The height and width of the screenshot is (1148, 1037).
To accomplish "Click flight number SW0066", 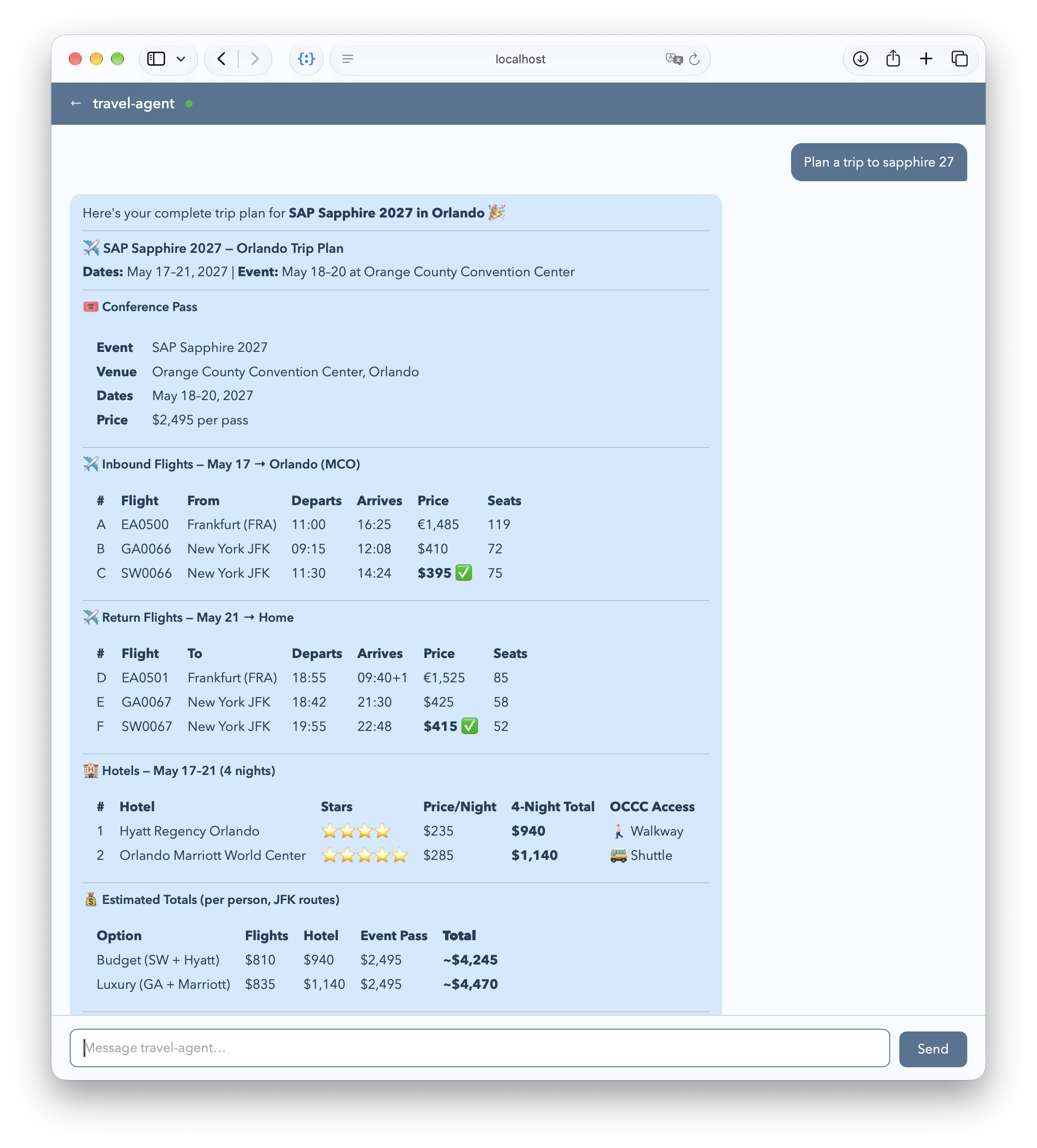I will (146, 572).
